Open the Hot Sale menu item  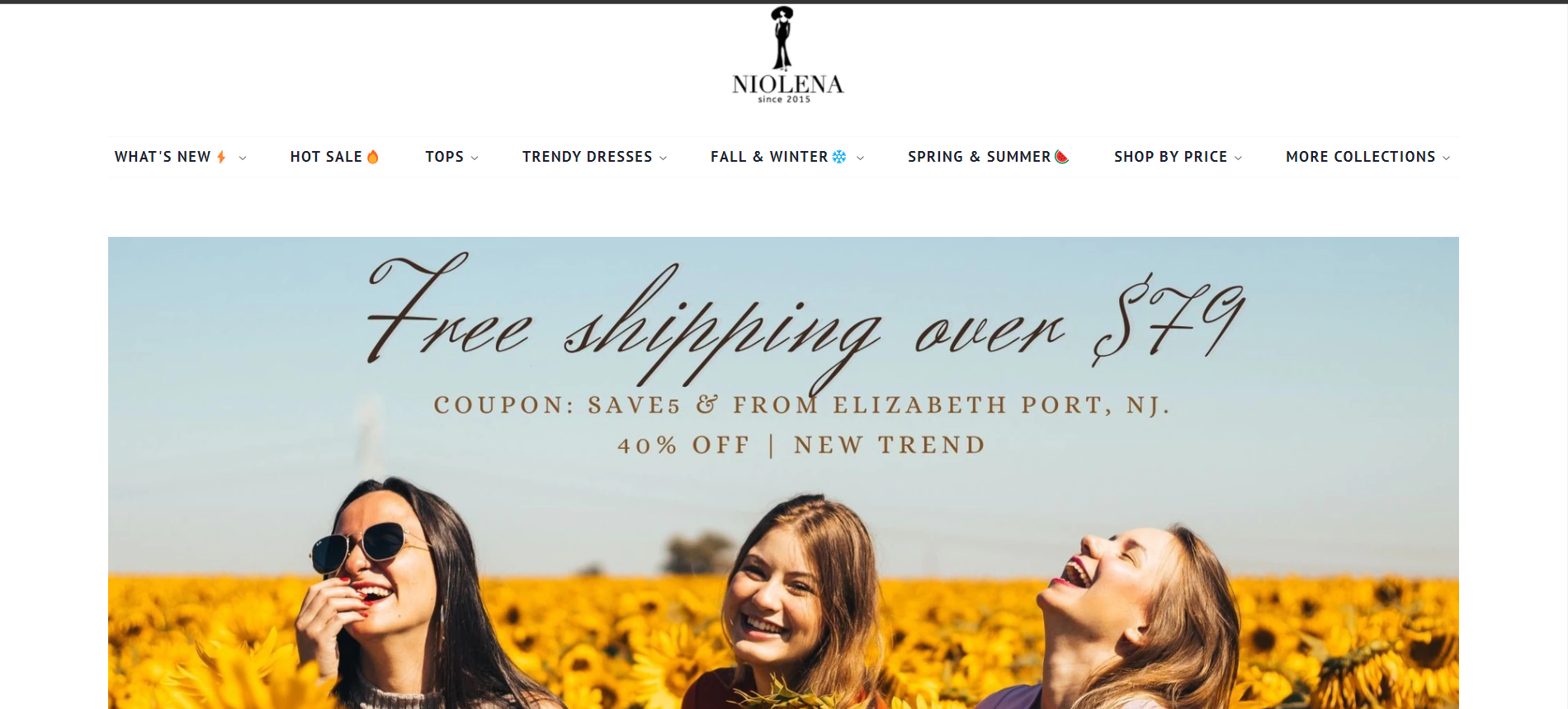tap(326, 157)
